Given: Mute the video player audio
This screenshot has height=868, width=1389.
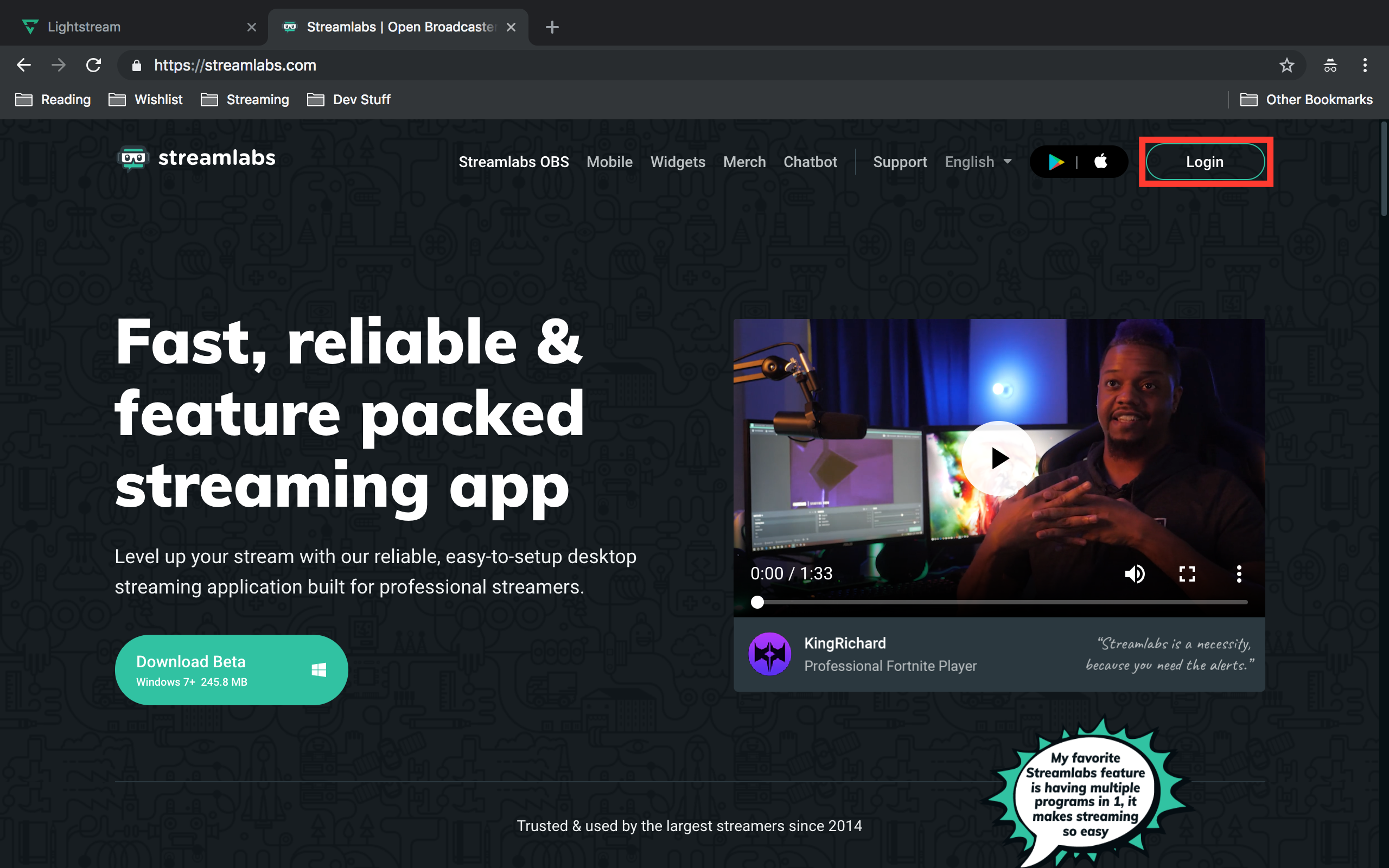Looking at the screenshot, I should coord(1135,573).
